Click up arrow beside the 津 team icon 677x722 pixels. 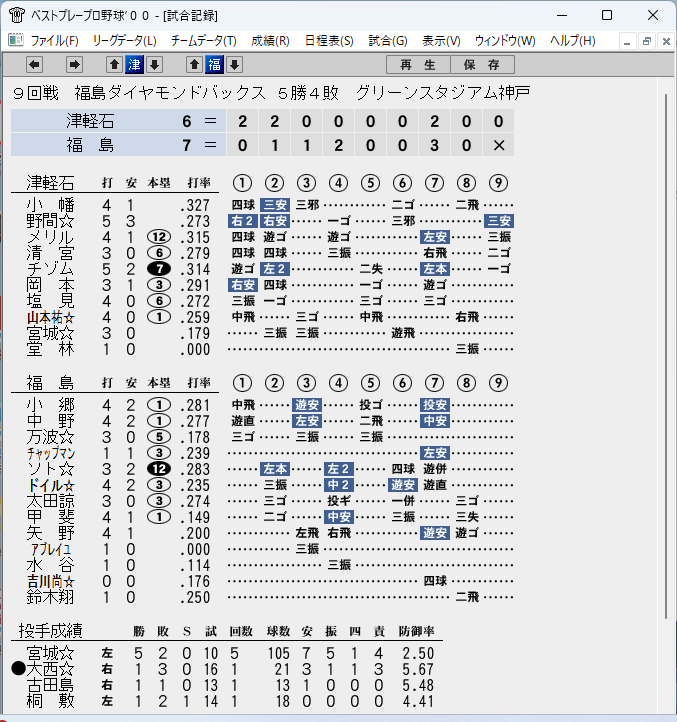114,65
